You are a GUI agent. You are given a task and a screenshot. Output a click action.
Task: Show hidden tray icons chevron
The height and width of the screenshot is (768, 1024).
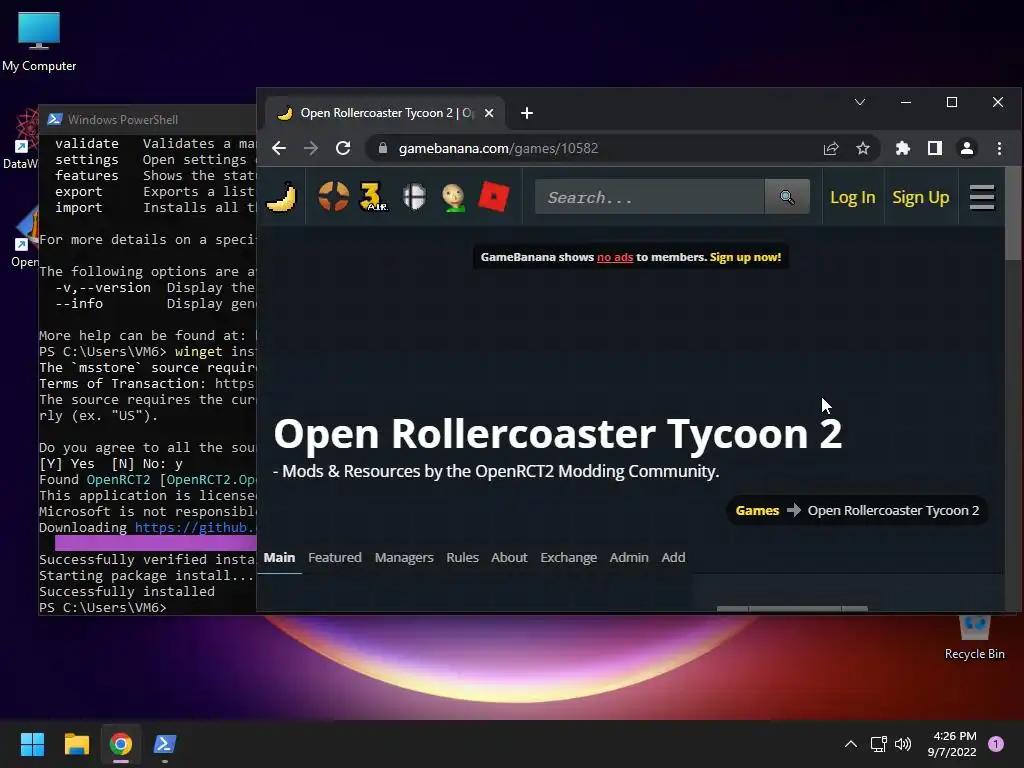tap(850, 744)
